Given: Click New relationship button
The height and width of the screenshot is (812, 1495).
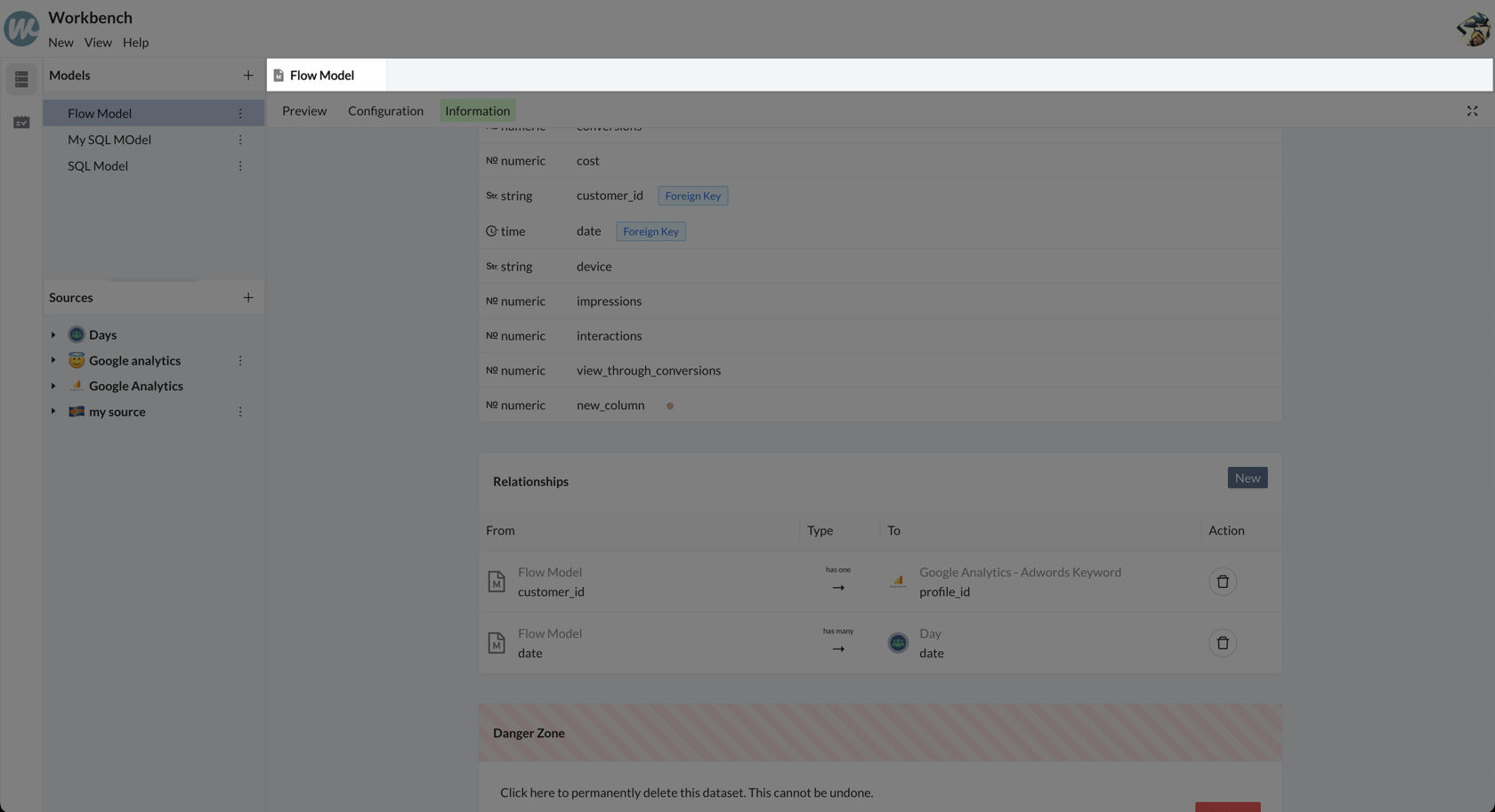Looking at the screenshot, I should [x=1247, y=478].
